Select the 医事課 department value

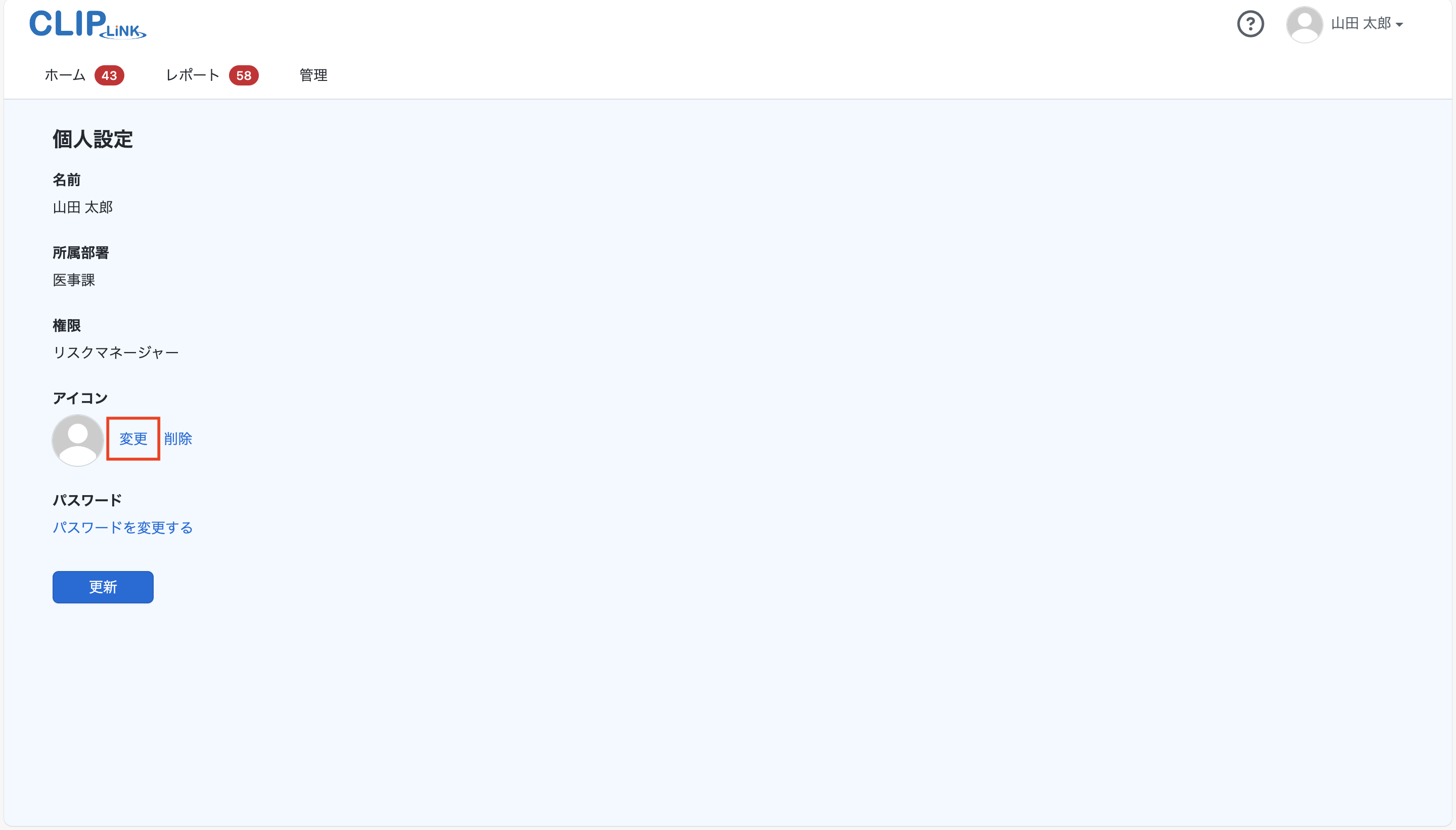click(x=74, y=280)
